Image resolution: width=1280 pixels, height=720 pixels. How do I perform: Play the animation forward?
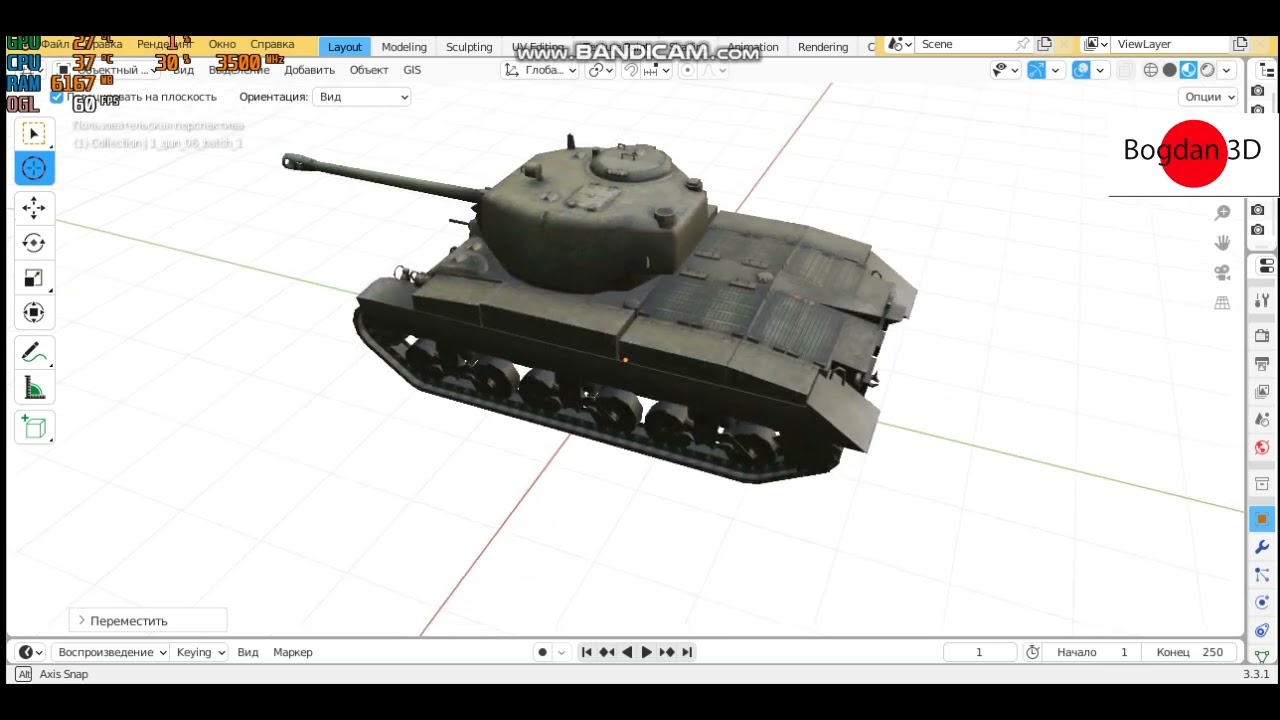pyautogui.click(x=646, y=652)
